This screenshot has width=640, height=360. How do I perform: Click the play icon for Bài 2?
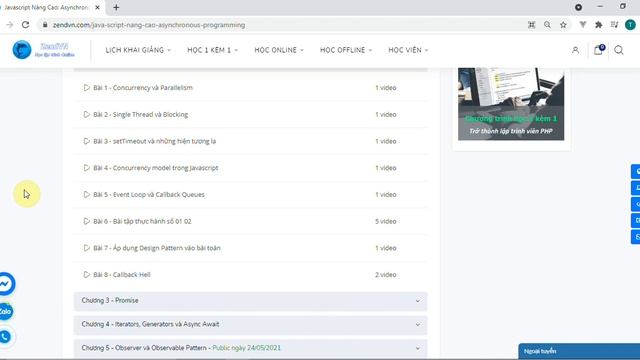87,114
